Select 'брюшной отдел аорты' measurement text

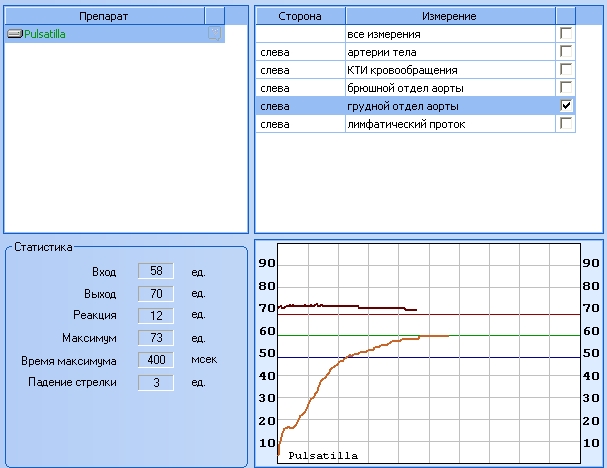(405, 88)
